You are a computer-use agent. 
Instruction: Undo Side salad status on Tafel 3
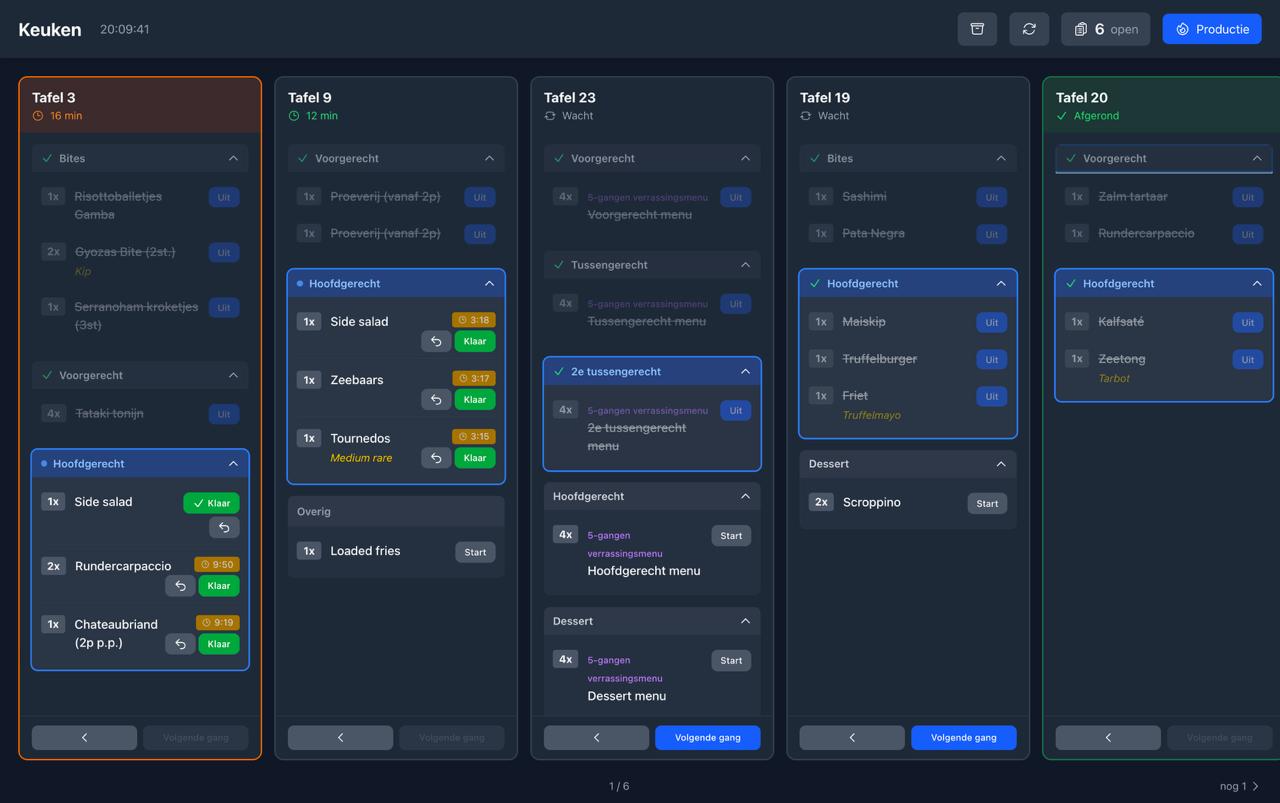click(224, 528)
